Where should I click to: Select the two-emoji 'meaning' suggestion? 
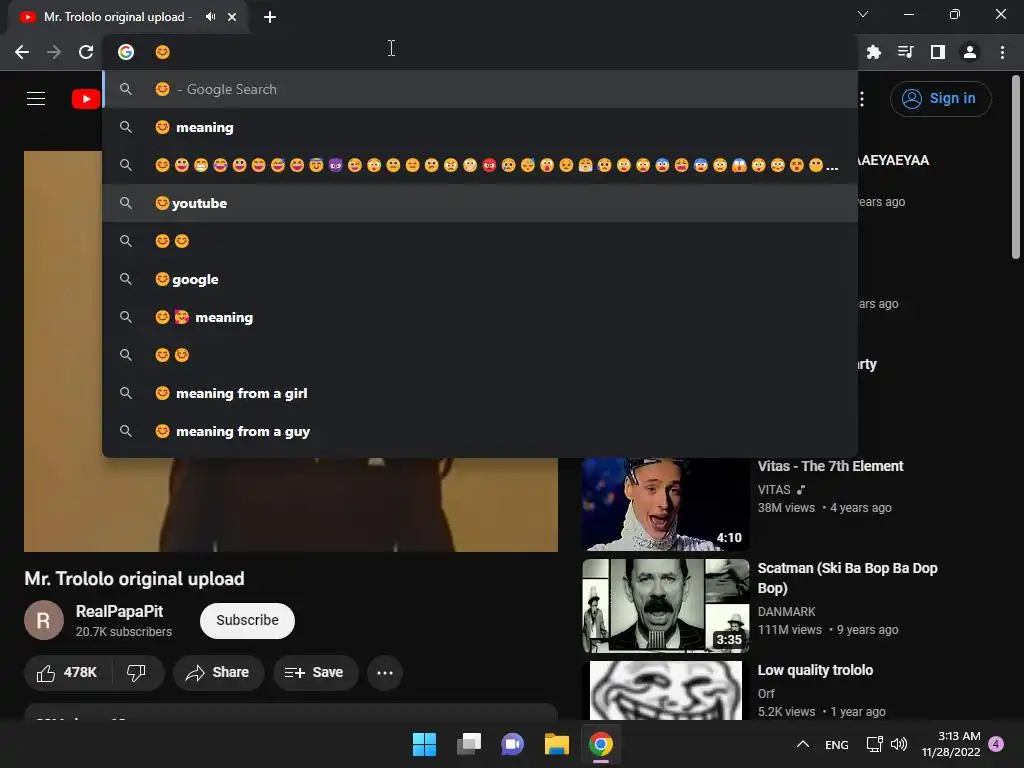480,317
